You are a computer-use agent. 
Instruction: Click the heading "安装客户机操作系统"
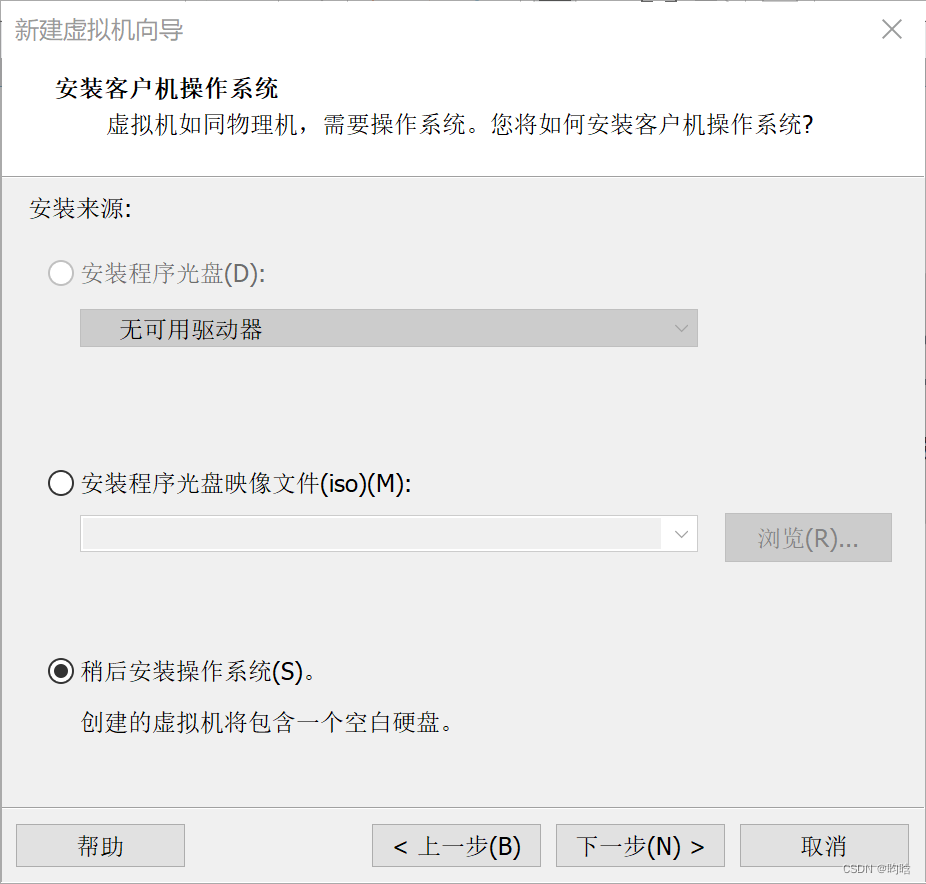(166, 89)
